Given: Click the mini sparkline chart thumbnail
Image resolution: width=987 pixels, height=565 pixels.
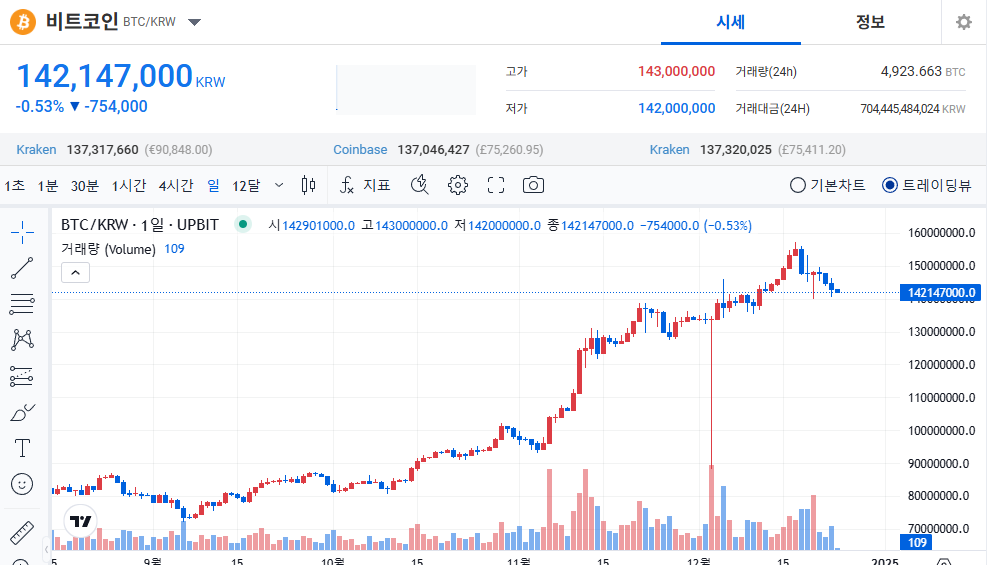Looking at the screenshot, I should tap(406, 89).
